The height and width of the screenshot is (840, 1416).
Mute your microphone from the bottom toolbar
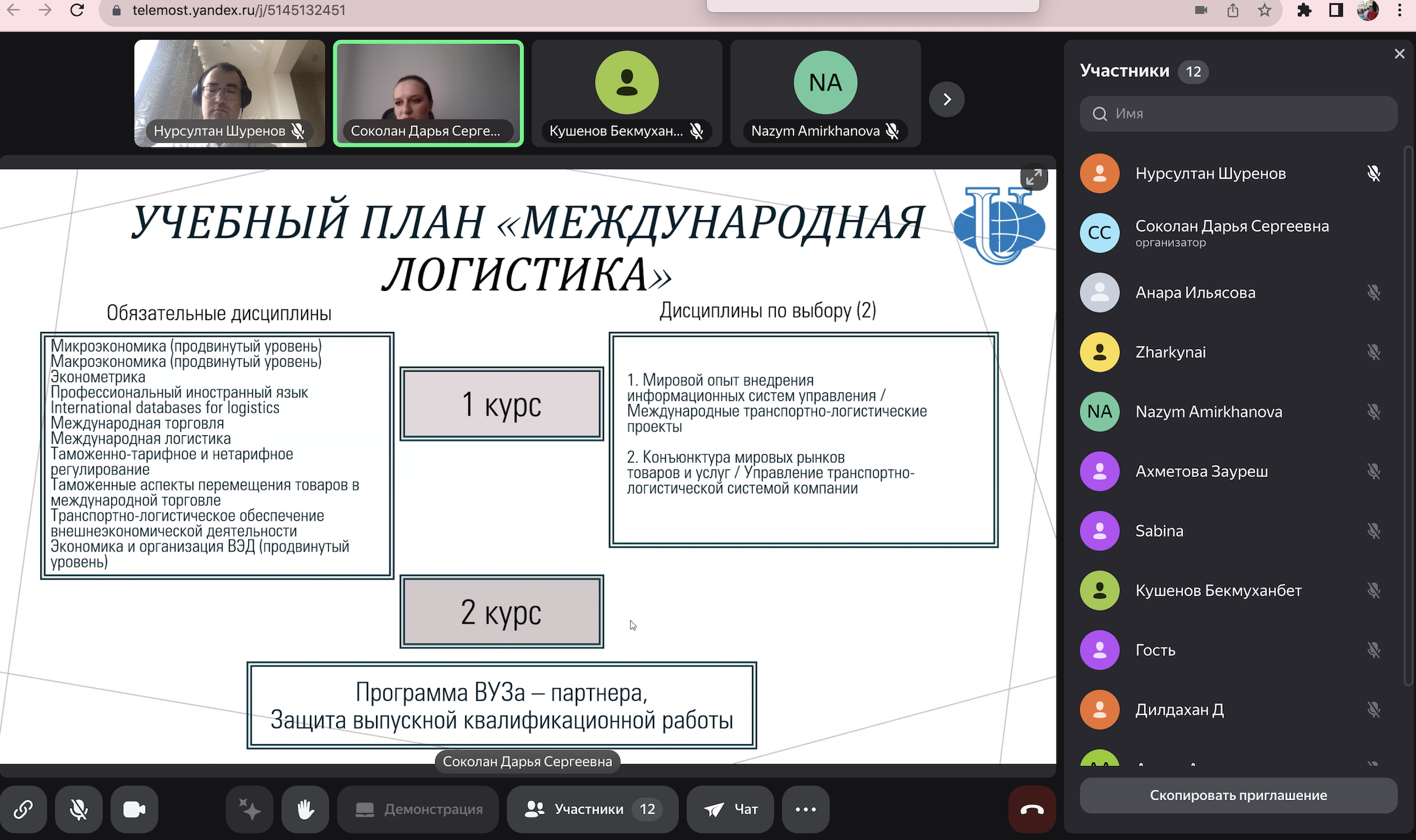(x=78, y=809)
